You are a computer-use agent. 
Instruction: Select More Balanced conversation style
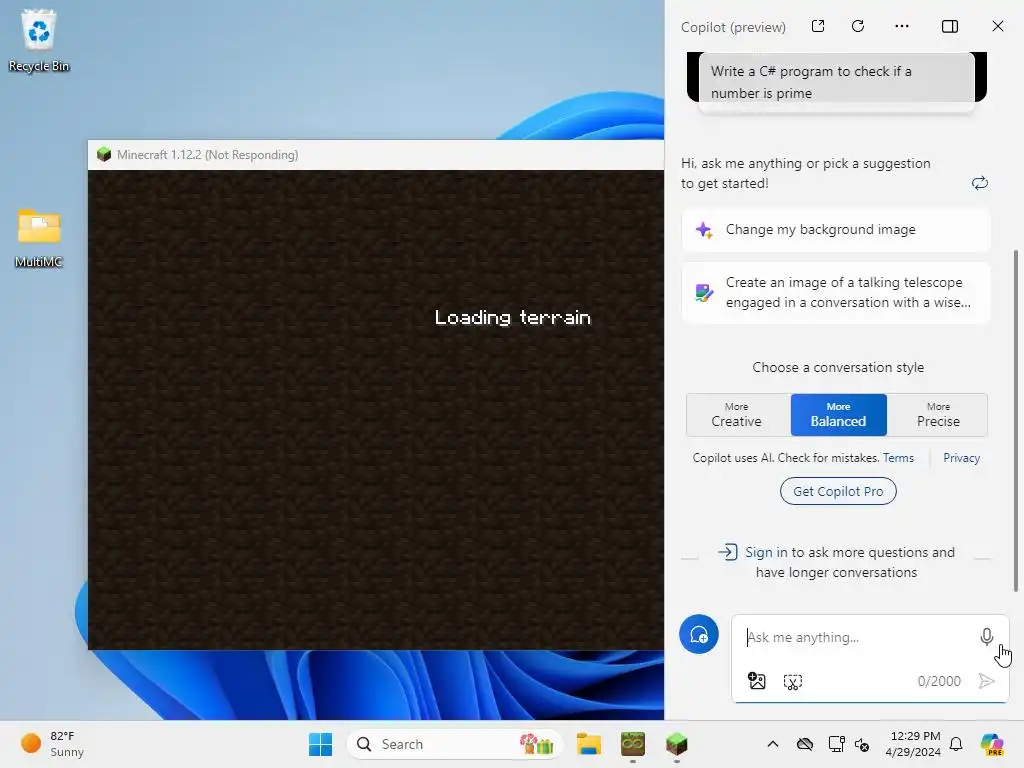(839, 415)
